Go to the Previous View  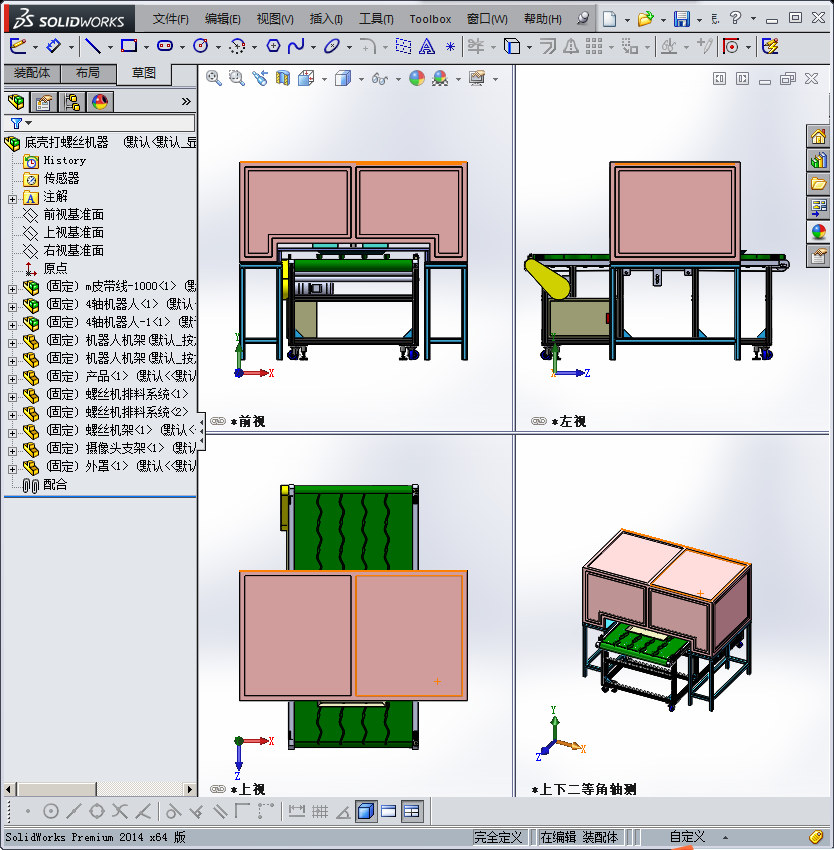(x=260, y=79)
